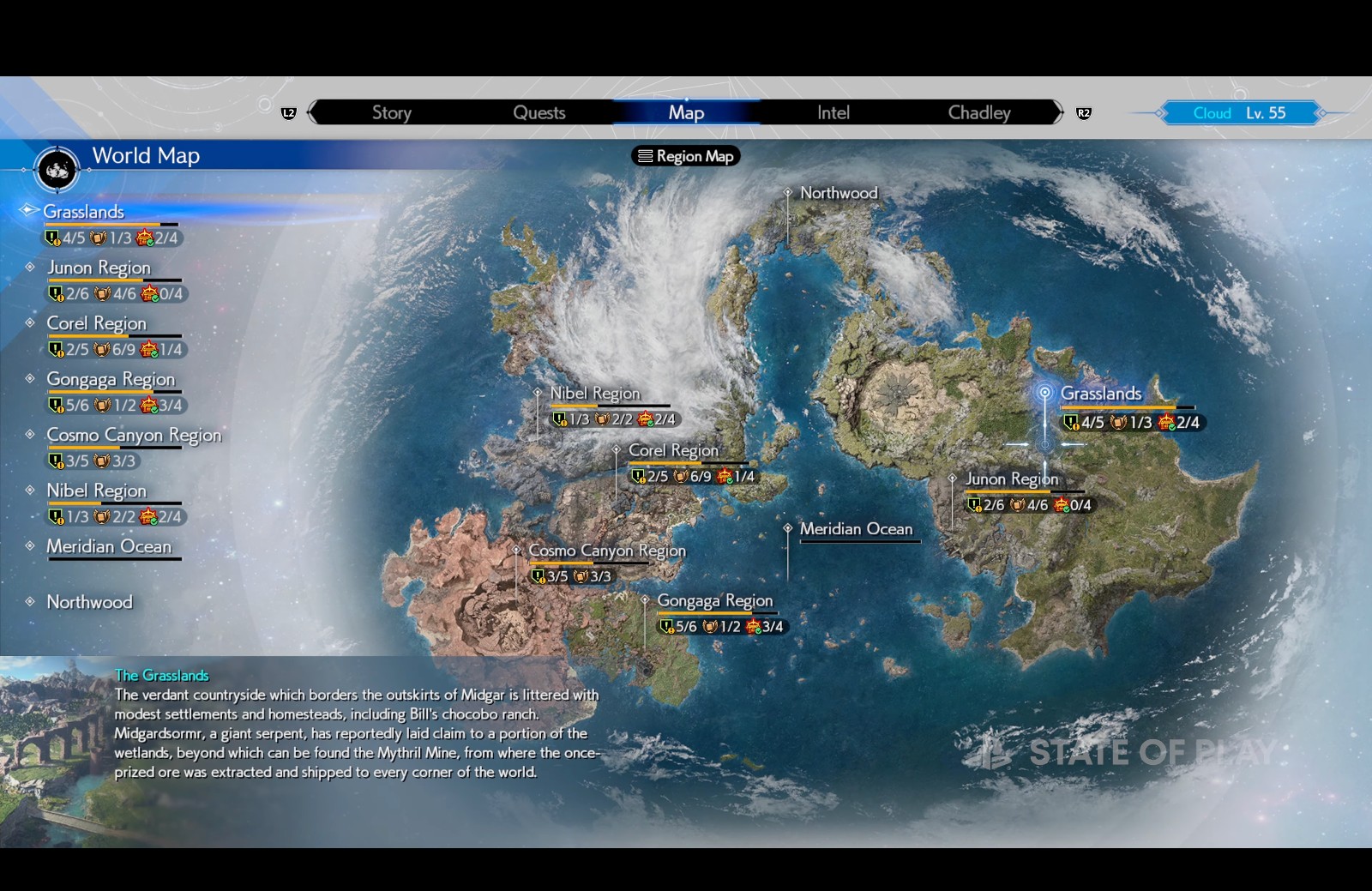Go to the Chadley tab
This screenshot has width=1372, height=891.
978,112
